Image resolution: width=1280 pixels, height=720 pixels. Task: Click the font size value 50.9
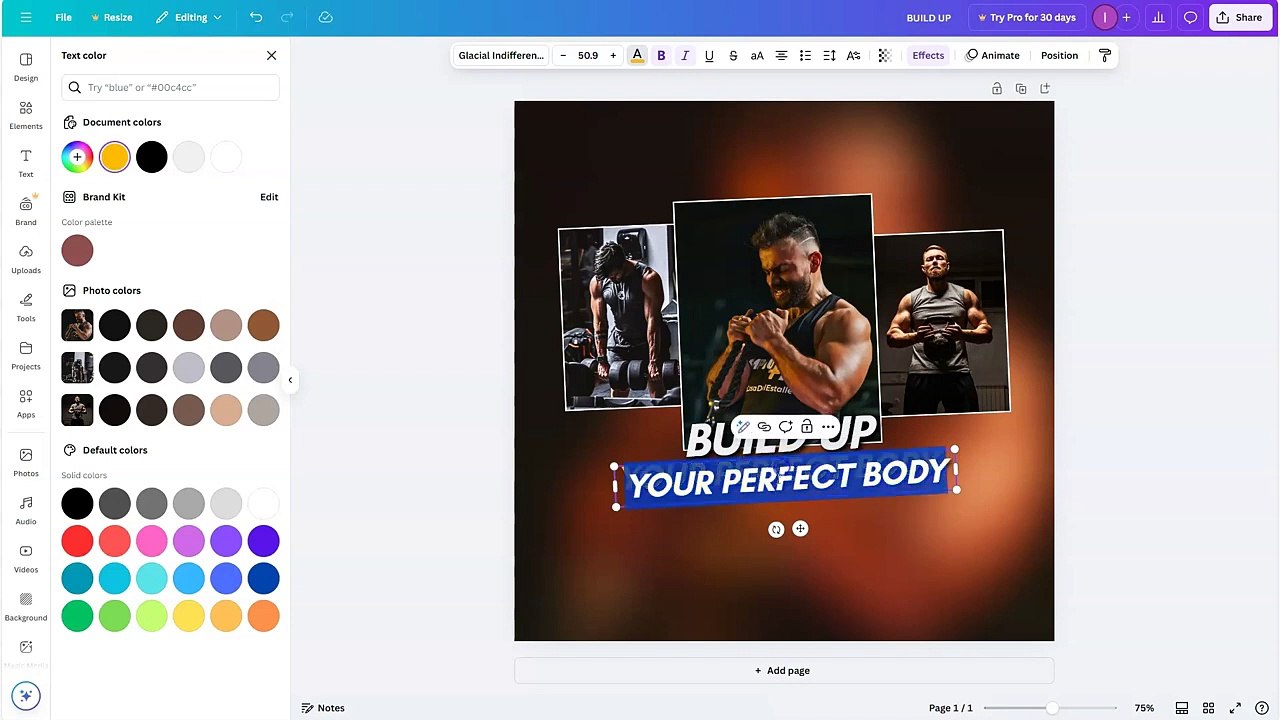(588, 55)
